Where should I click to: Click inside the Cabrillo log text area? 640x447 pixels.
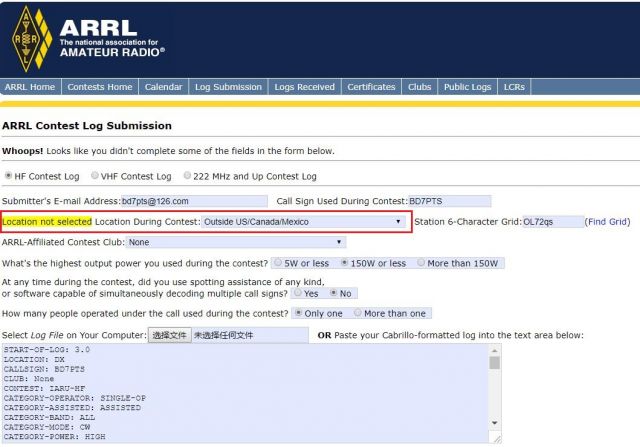pos(246,394)
